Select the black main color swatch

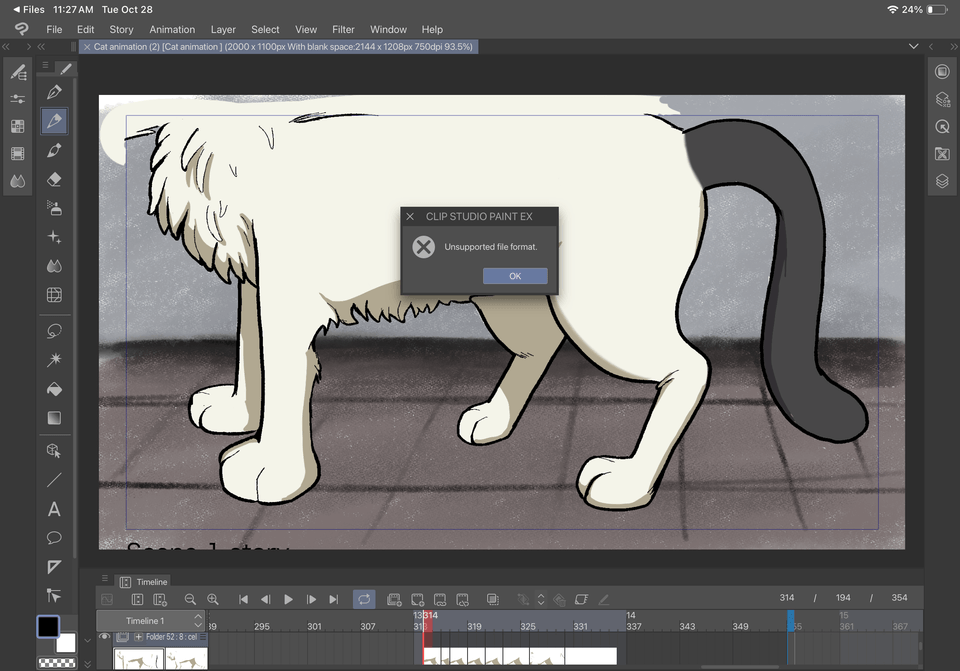tap(48, 626)
